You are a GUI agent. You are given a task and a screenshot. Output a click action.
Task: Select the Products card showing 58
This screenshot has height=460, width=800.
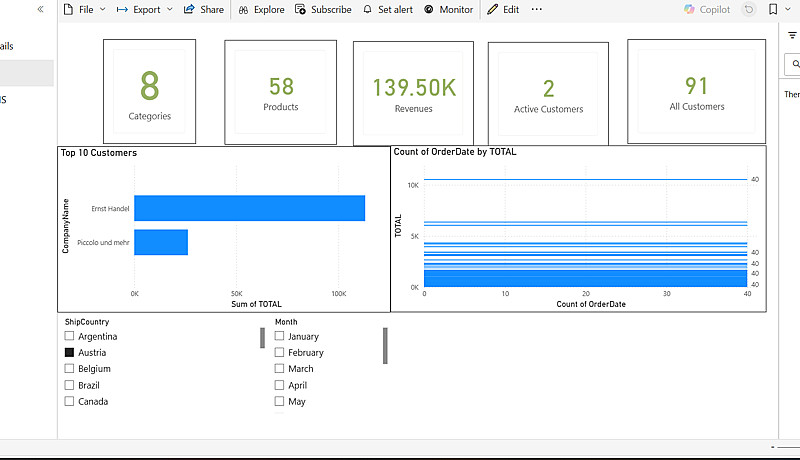point(281,92)
